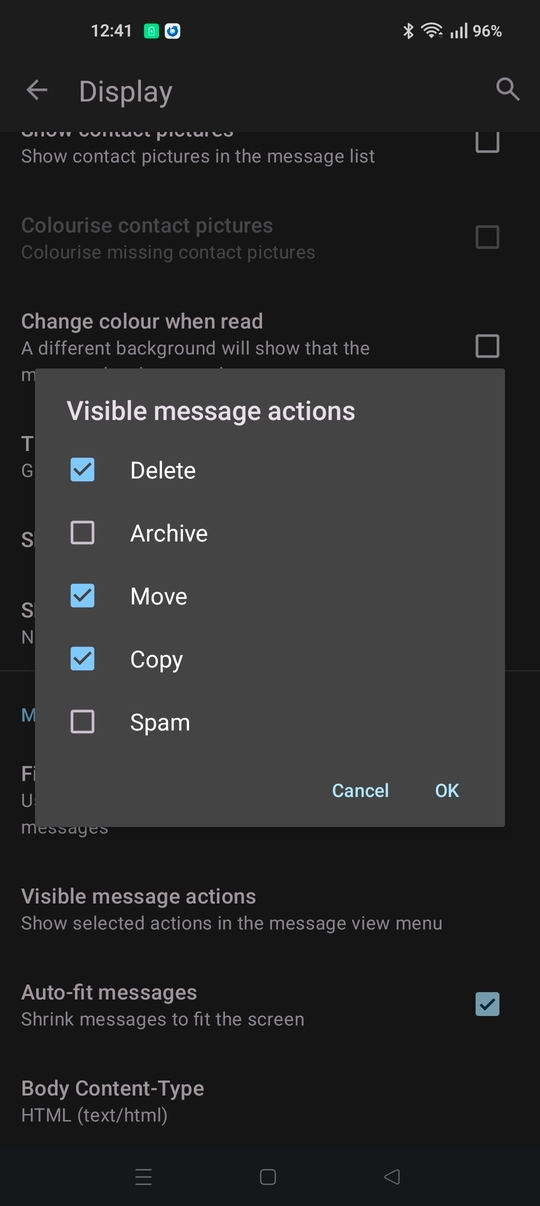Open the Visible message actions setting
540x1206 pixels.
tap(270, 909)
